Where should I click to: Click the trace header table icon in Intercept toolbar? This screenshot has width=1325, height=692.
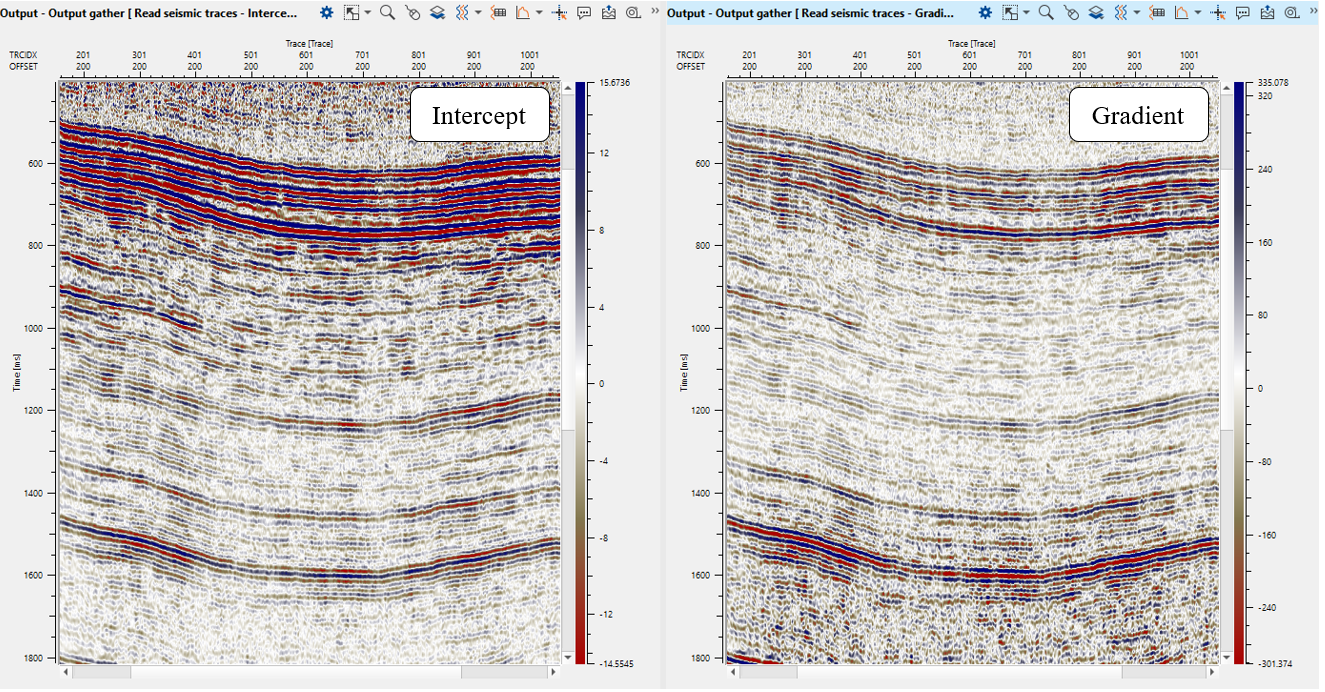(x=498, y=13)
